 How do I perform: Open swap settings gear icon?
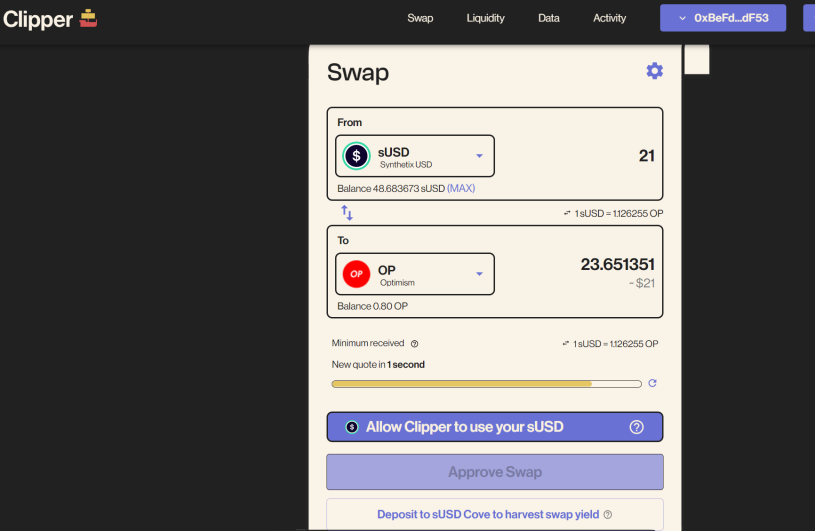click(654, 71)
